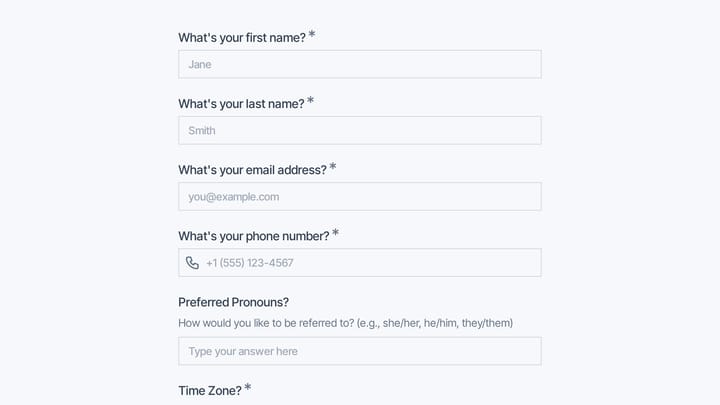The height and width of the screenshot is (405, 720).
Task: Click the "Time Zone?" question label
Action: [x=210, y=391]
